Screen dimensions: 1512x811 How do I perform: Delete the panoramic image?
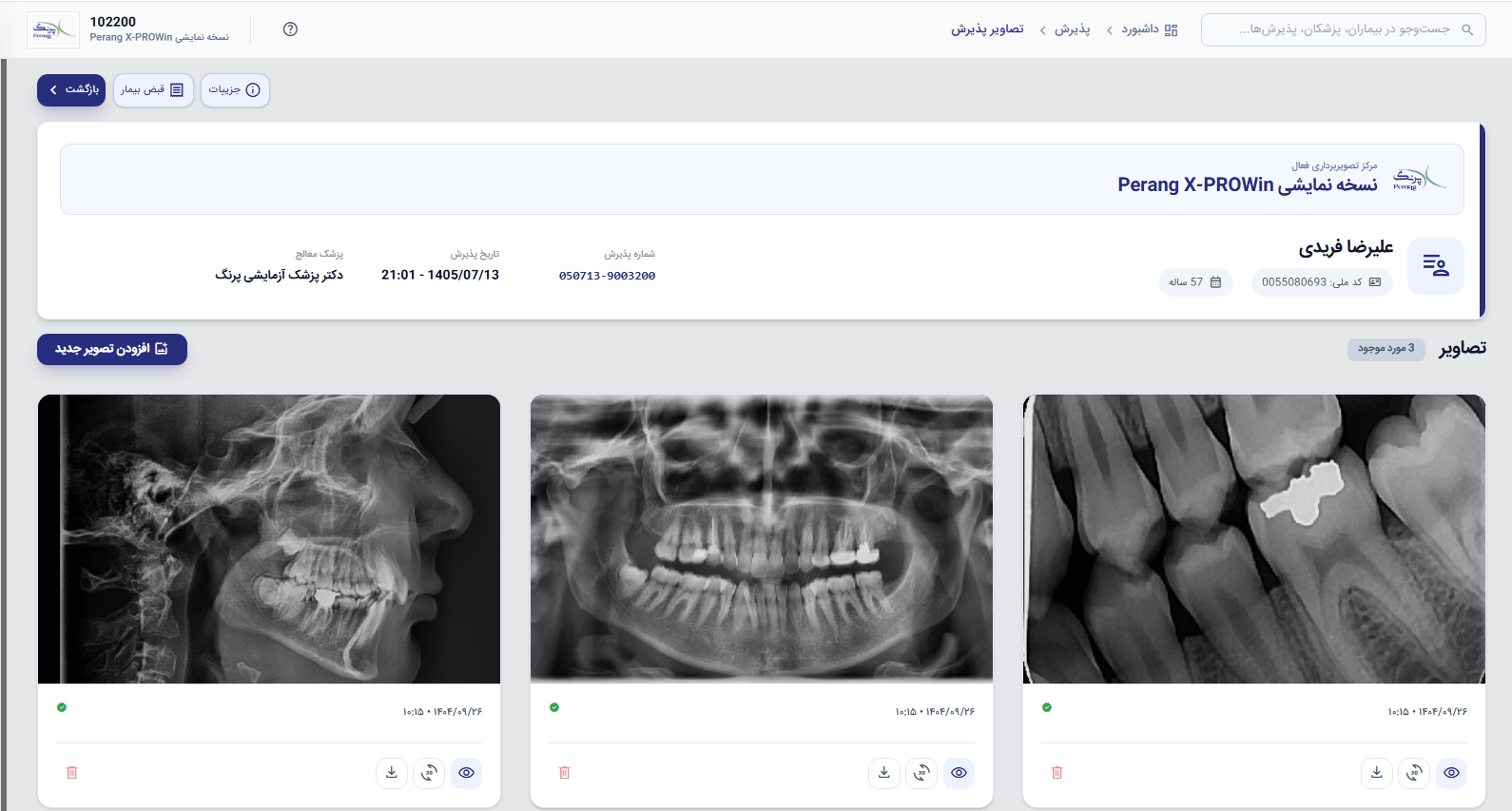(564, 773)
